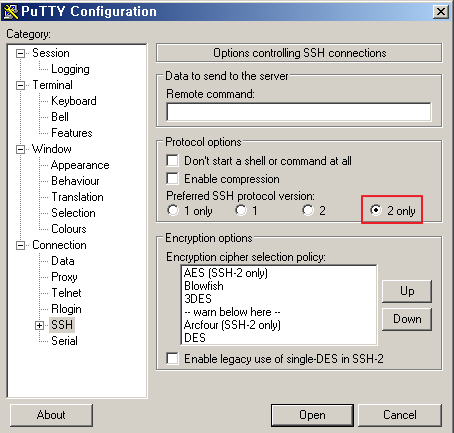Open Keyboard settings category
The image size is (454, 433).
pyautogui.click(x=74, y=101)
